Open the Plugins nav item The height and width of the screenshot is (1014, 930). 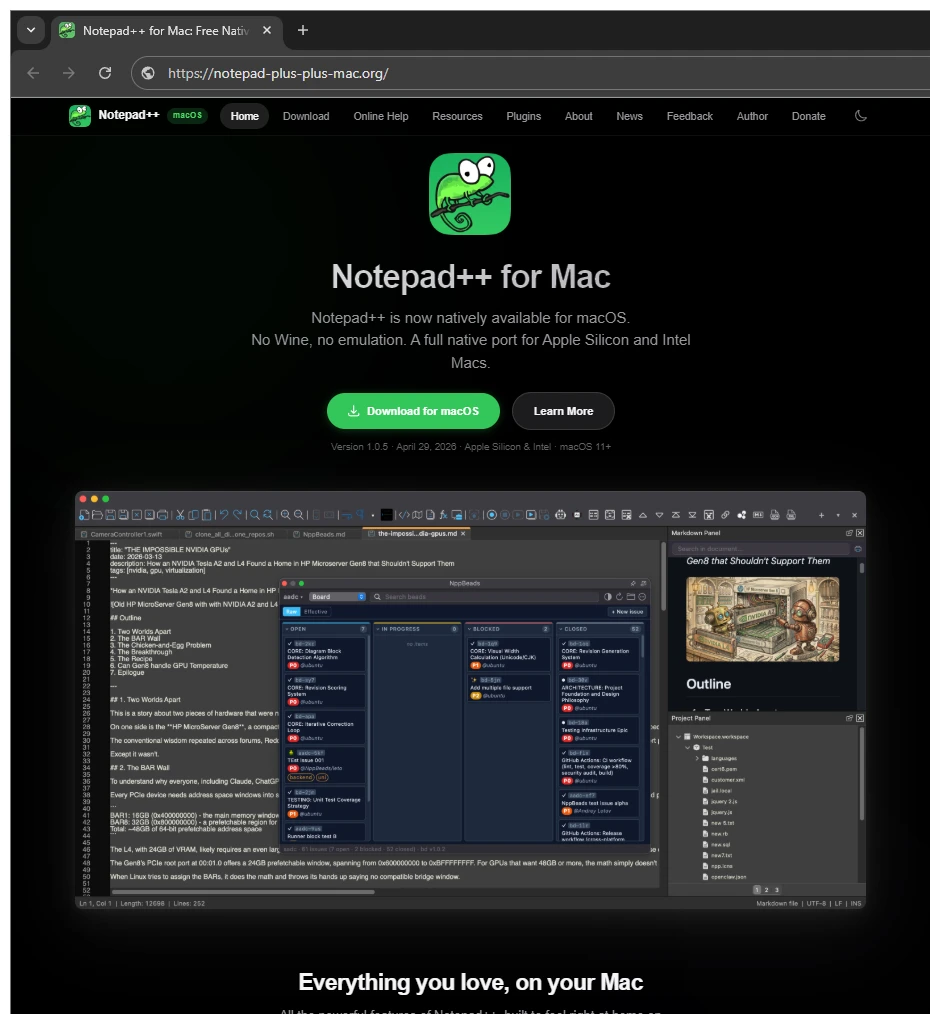click(523, 116)
